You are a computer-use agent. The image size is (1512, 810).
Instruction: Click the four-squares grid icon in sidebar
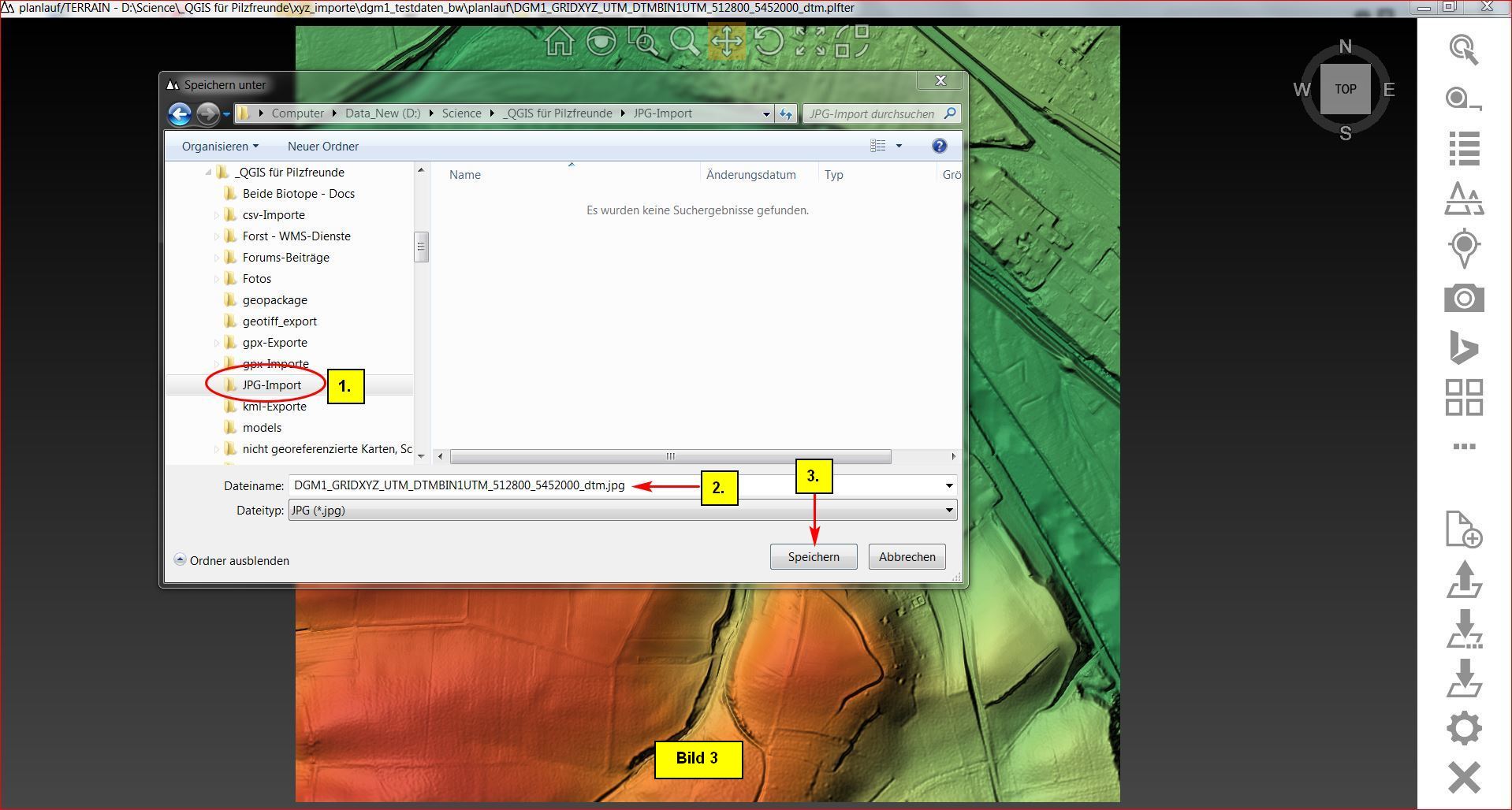pyautogui.click(x=1464, y=397)
